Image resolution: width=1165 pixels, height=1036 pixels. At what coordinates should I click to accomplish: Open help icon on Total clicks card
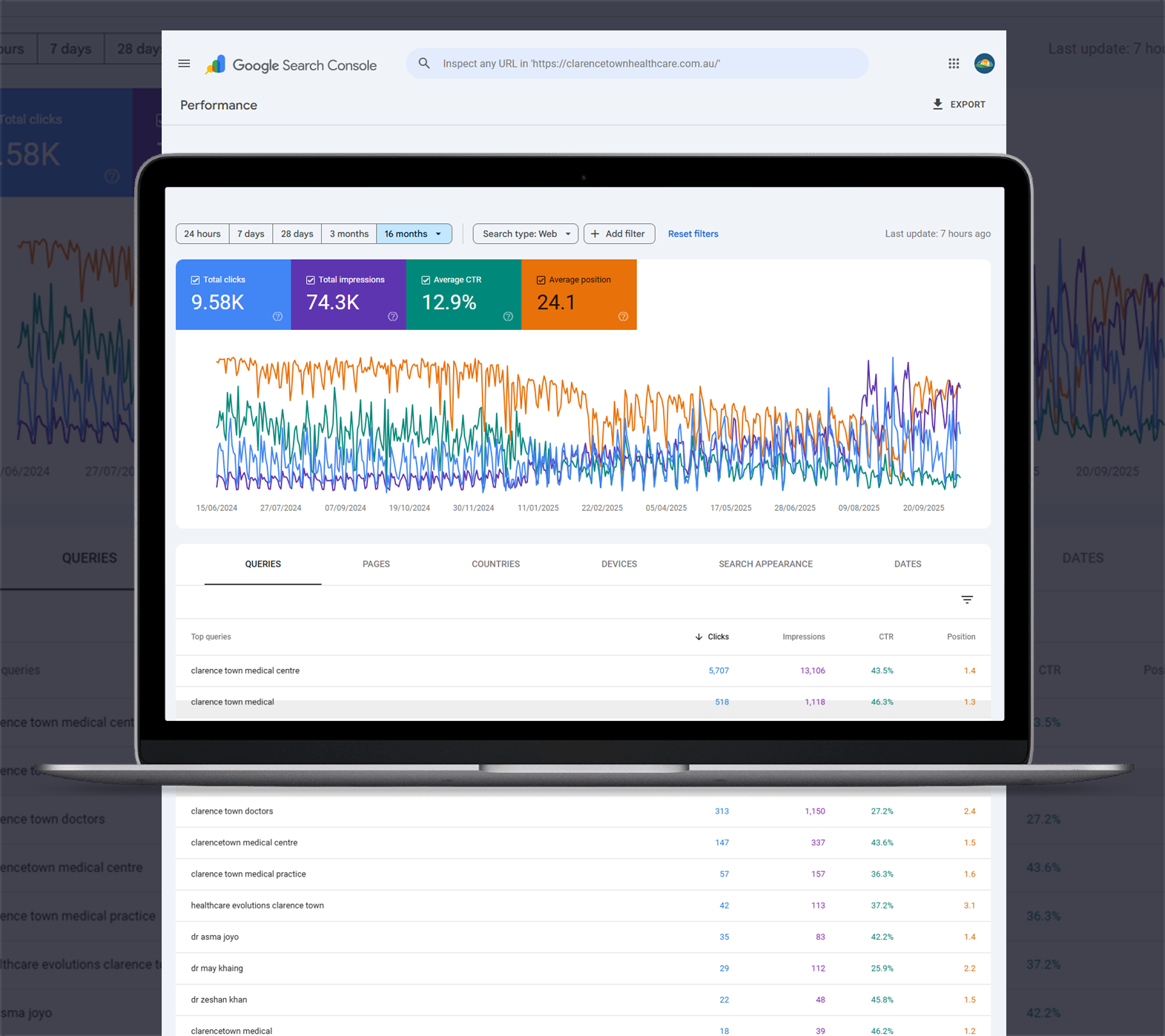277,317
